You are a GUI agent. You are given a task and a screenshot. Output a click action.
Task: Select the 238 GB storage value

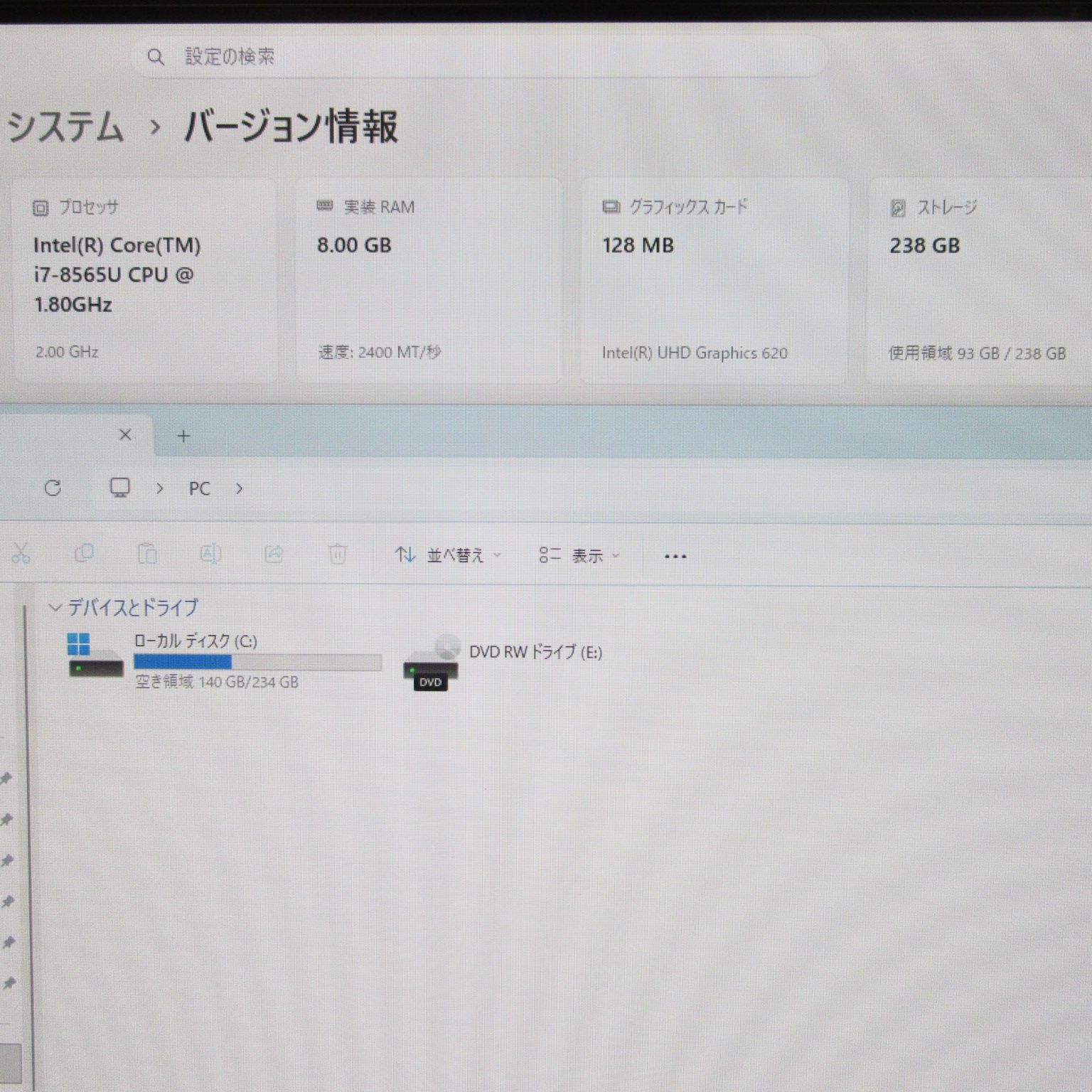pos(925,246)
